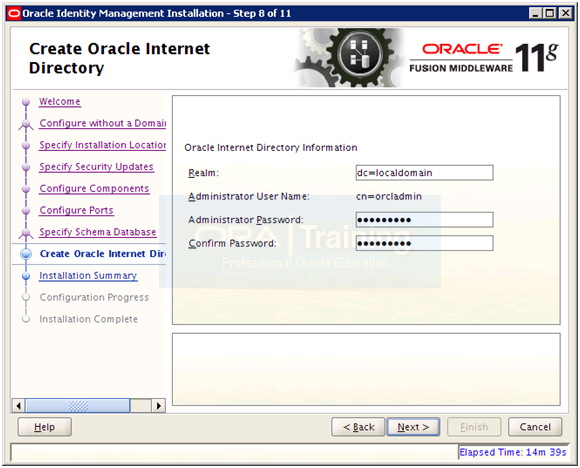Image resolution: width=580 pixels, height=468 pixels.
Task: Open the Installation Summary step
Action: (88, 276)
